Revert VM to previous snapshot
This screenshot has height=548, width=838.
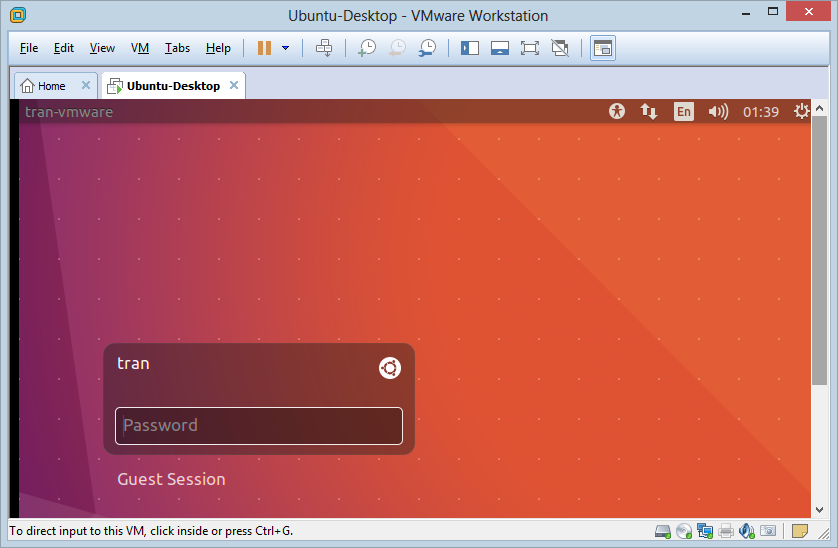point(397,48)
